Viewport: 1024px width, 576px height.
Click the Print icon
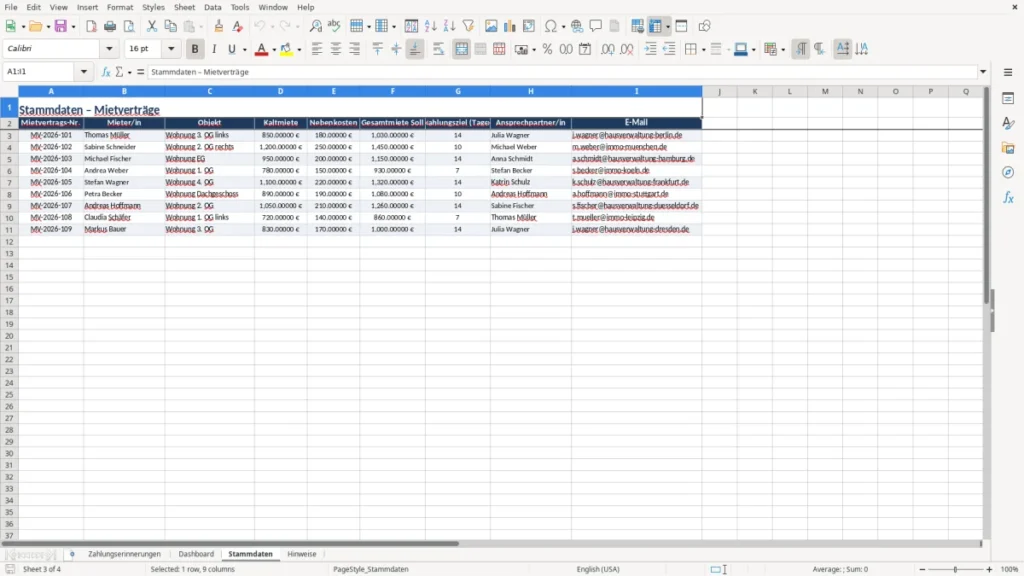click(110, 26)
